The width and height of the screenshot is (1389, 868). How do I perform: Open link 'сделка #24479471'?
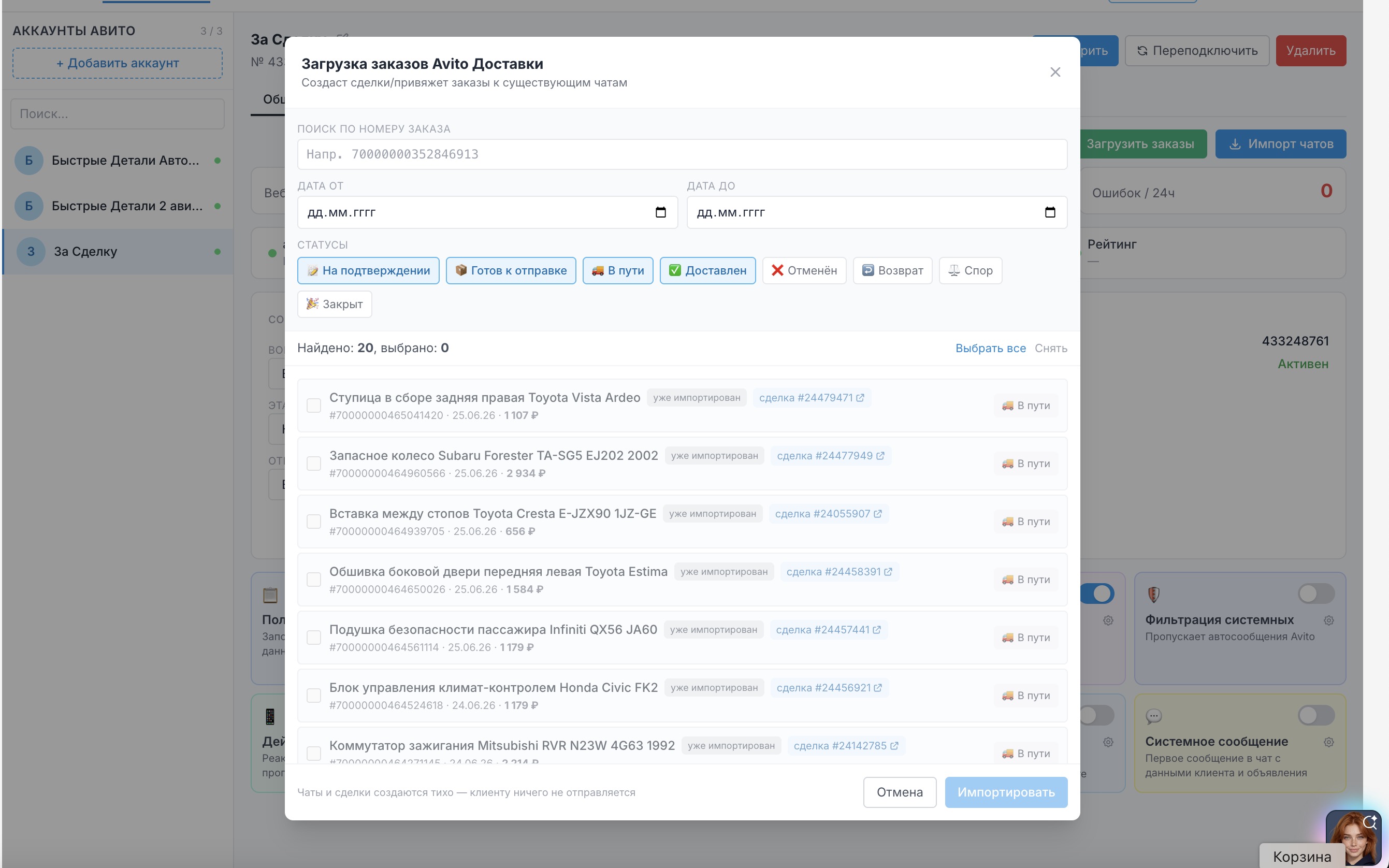pos(812,398)
